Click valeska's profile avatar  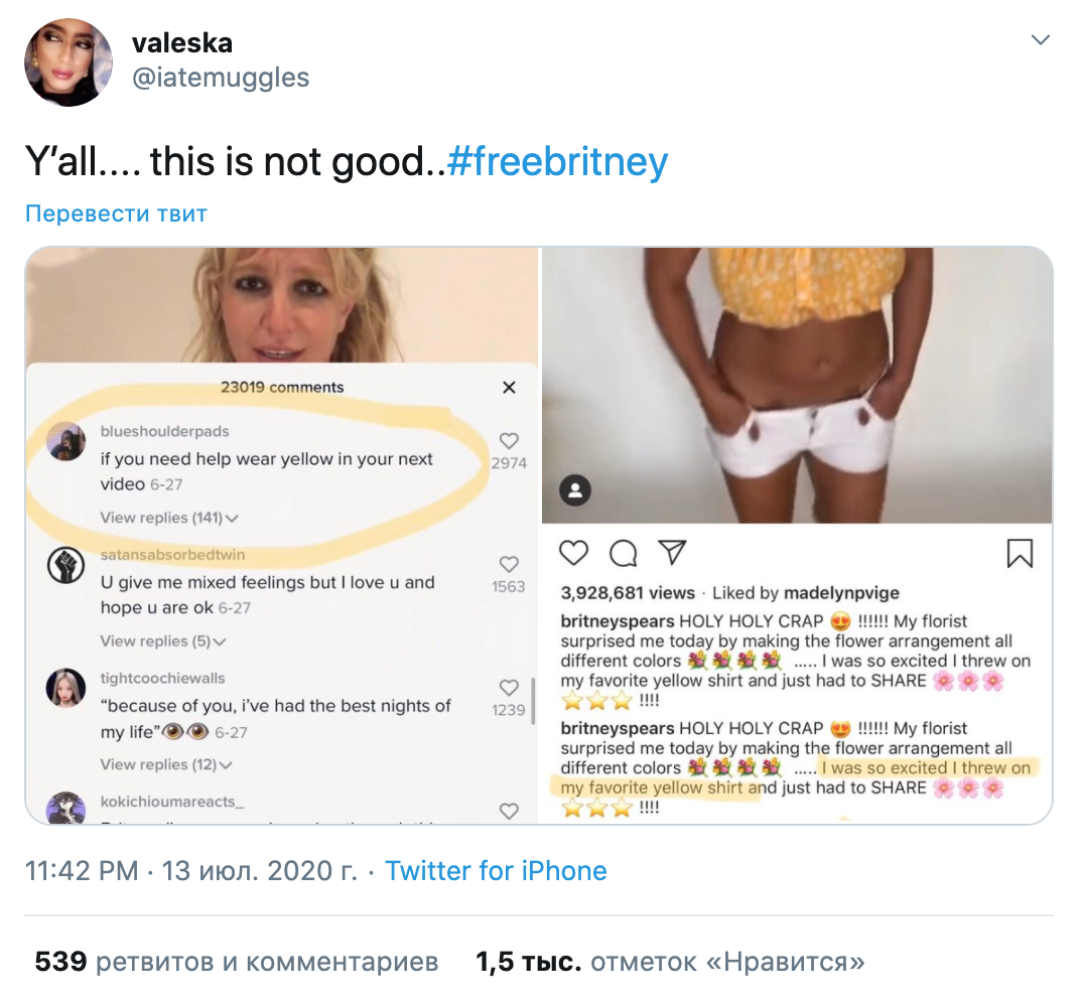[67, 61]
